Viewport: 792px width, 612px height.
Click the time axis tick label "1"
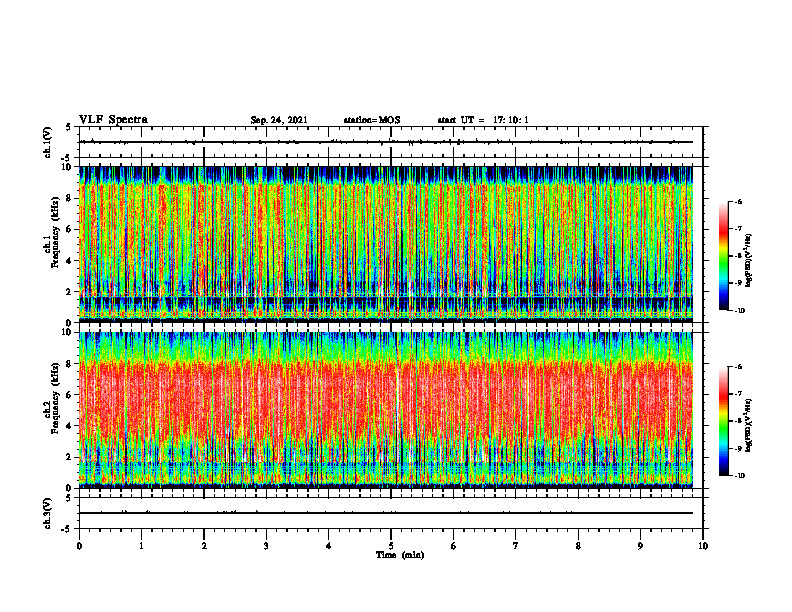click(x=141, y=546)
